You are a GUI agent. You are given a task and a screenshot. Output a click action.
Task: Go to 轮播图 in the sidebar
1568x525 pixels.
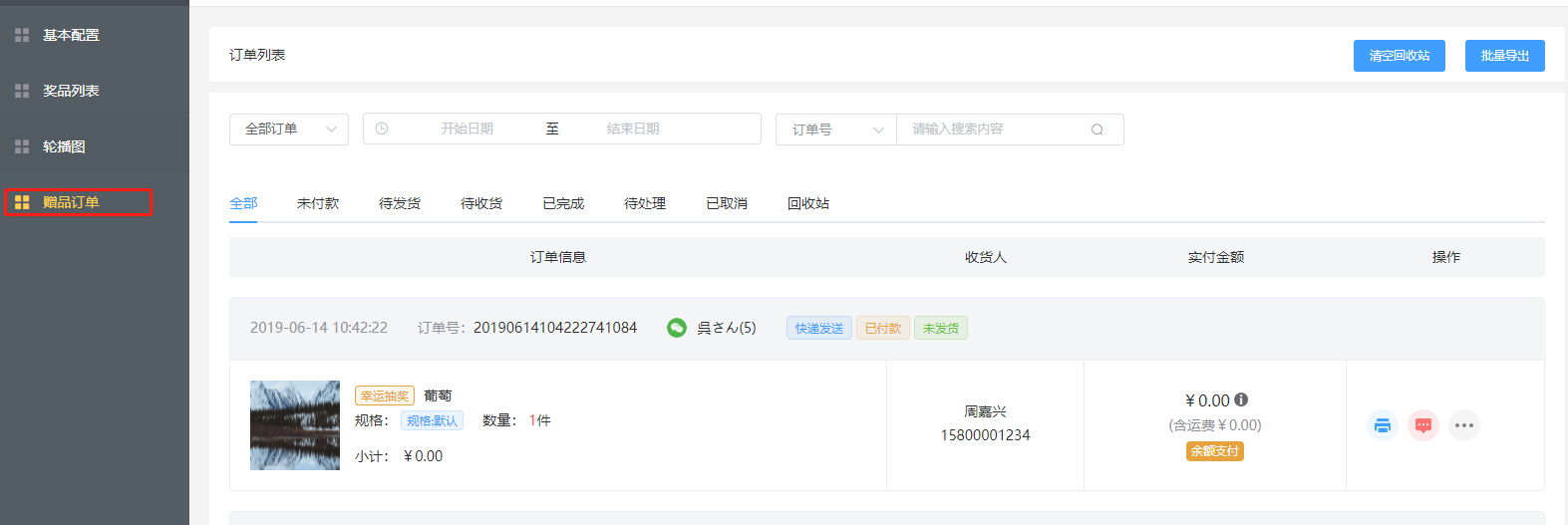pos(64,146)
